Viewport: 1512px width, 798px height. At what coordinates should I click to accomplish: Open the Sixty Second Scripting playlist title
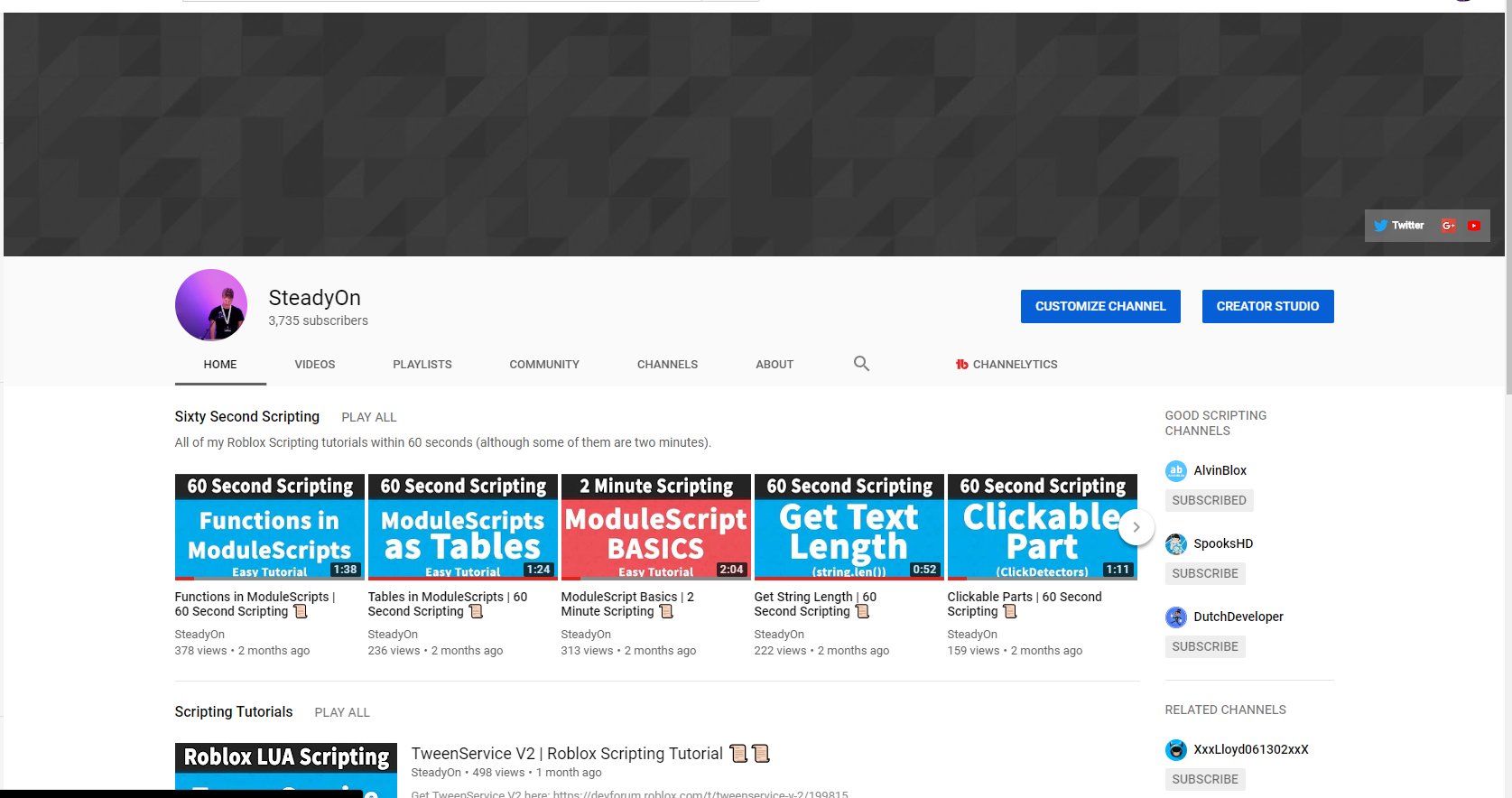coord(247,416)
